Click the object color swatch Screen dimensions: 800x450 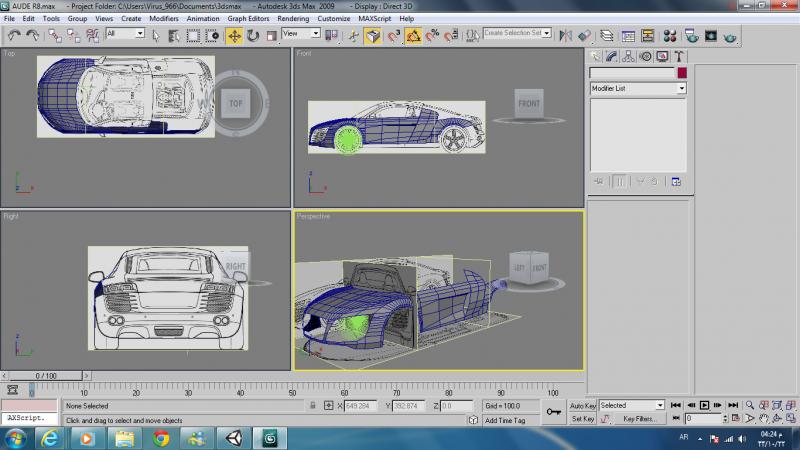click(x=682, y=73)
